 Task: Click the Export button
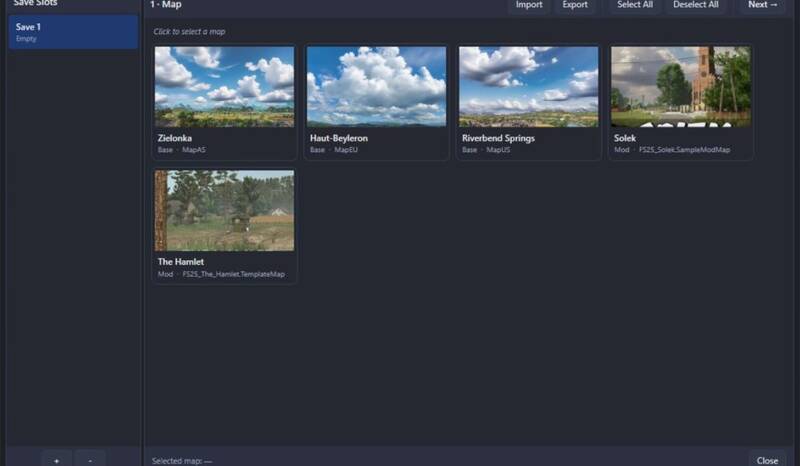[575, 5]
